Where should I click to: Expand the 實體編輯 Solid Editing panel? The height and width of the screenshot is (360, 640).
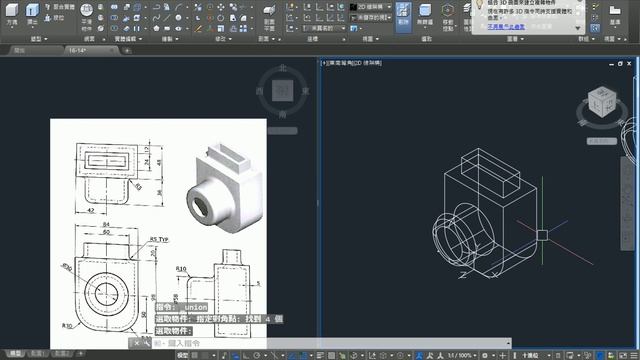point(128,39)
